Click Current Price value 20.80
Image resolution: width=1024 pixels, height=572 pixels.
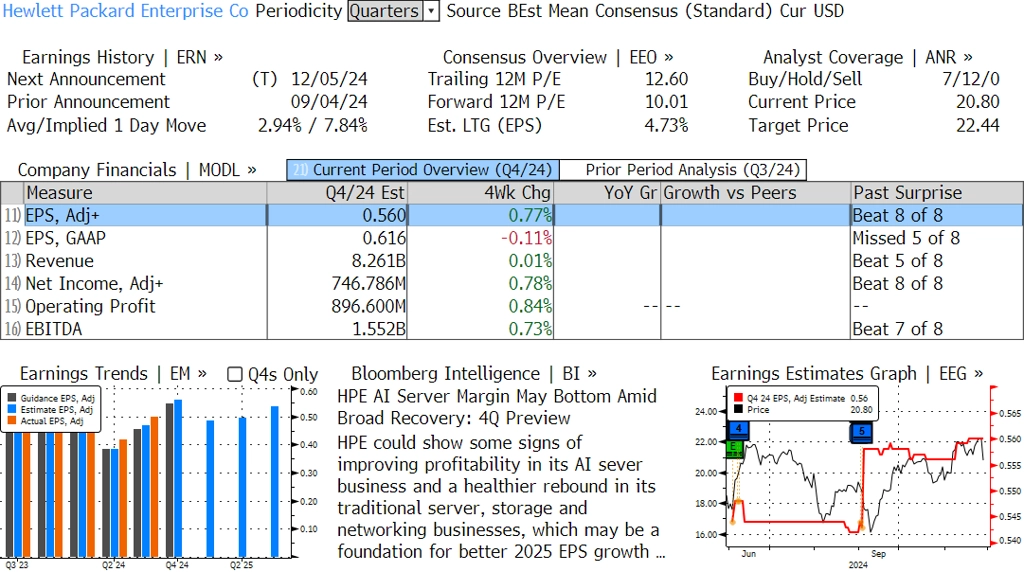coord(978,102)
